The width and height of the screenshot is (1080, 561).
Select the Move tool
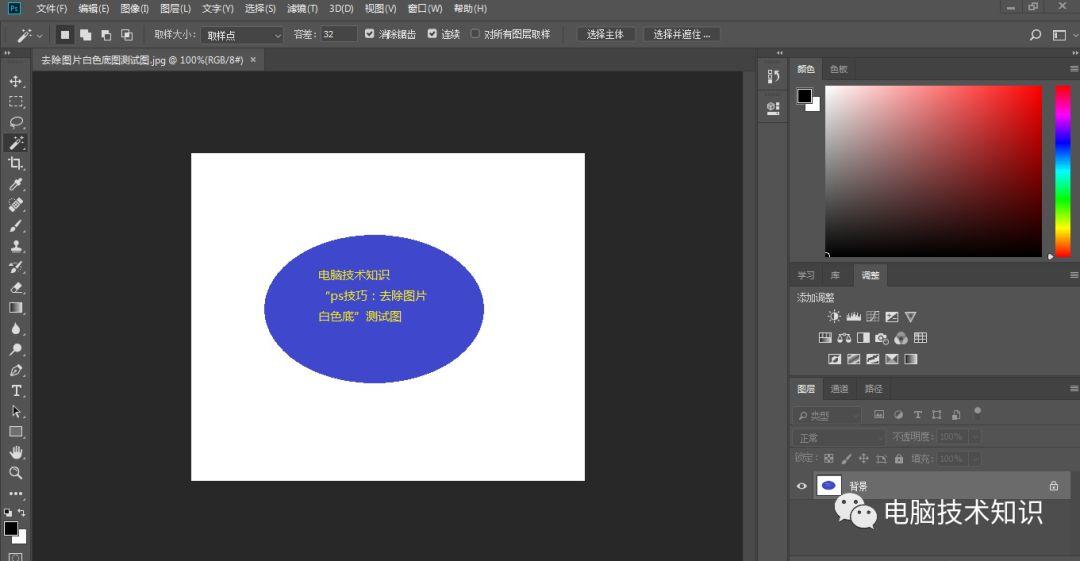tap(16, 81)
